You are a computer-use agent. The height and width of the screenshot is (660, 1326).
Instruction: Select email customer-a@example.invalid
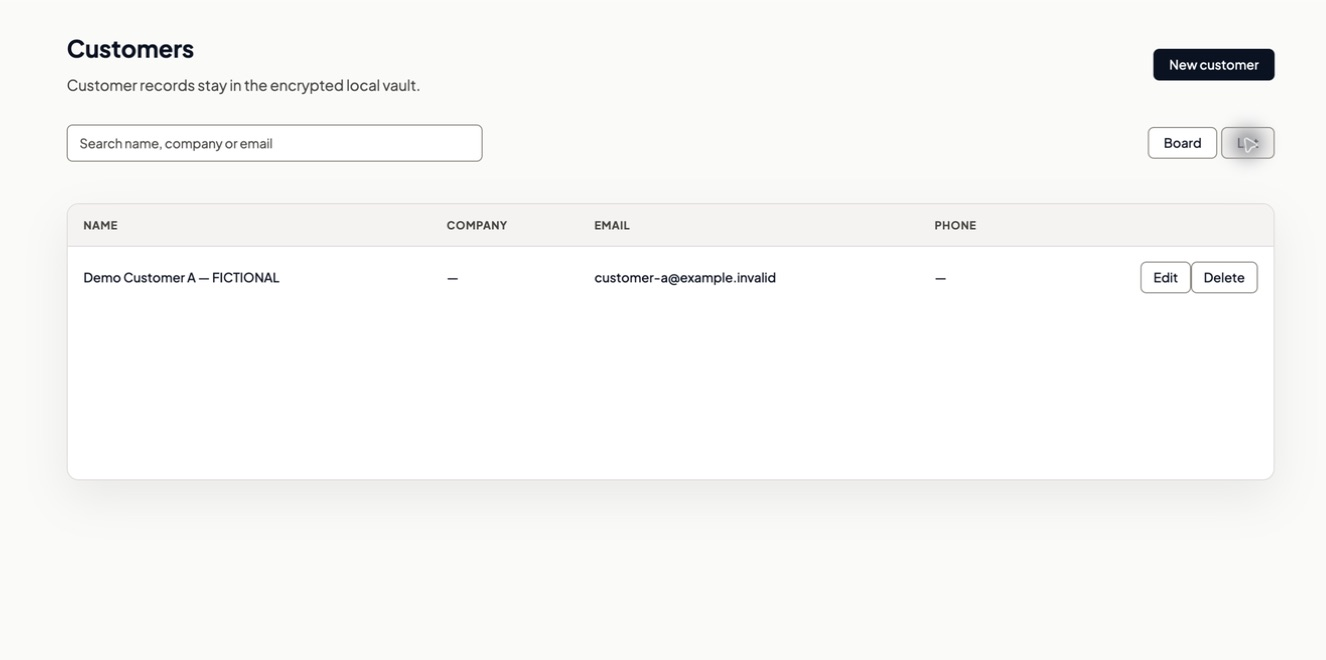coord(685,277)
